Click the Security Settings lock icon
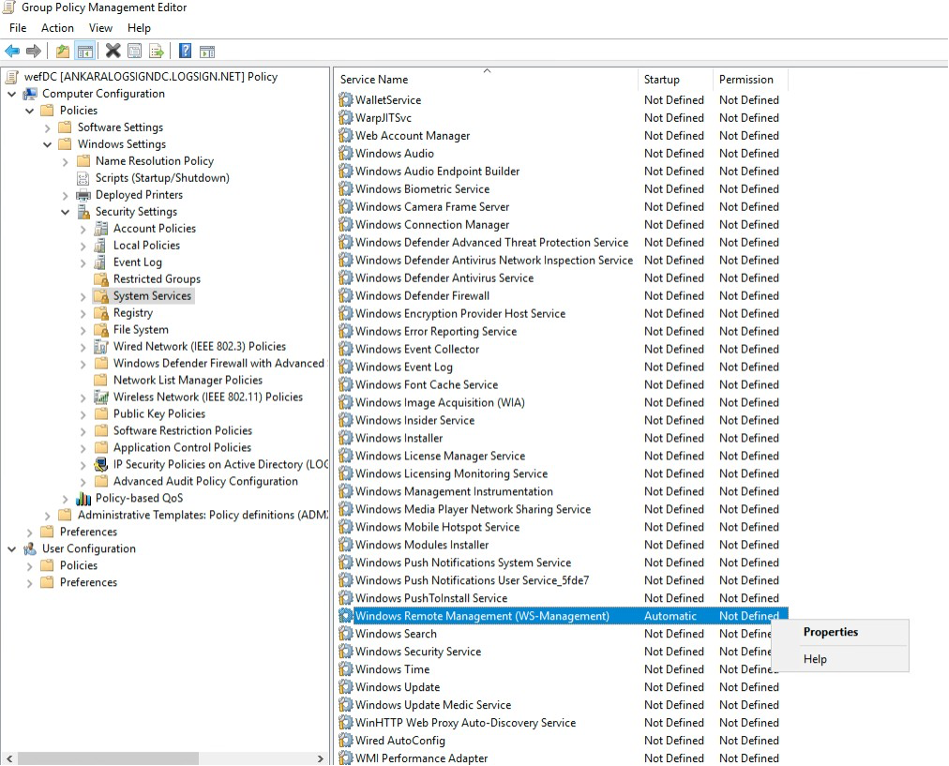Screen dimensions: 949x766 click(84, 212)
